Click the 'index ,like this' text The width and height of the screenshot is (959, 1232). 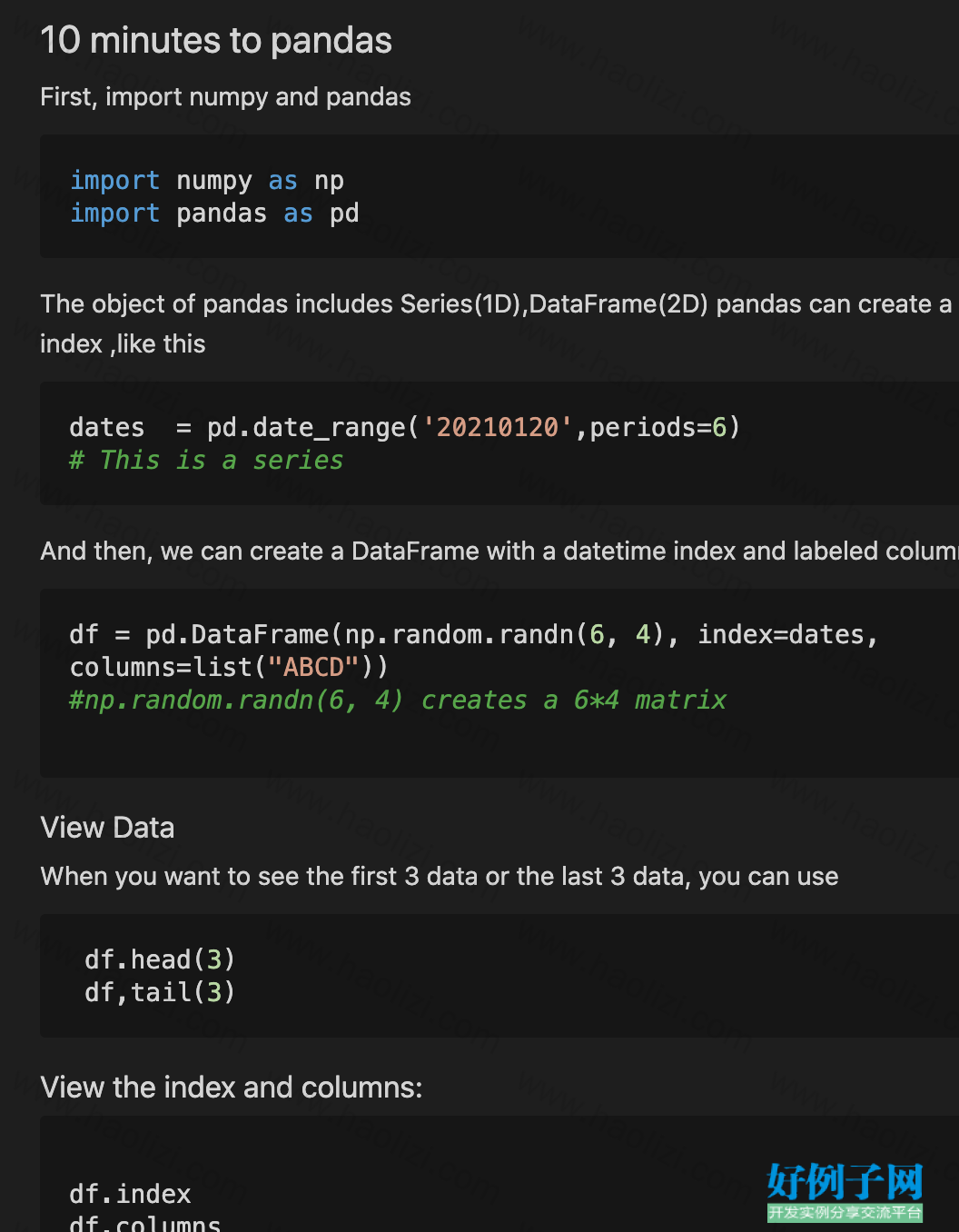(x=123, y=344)
